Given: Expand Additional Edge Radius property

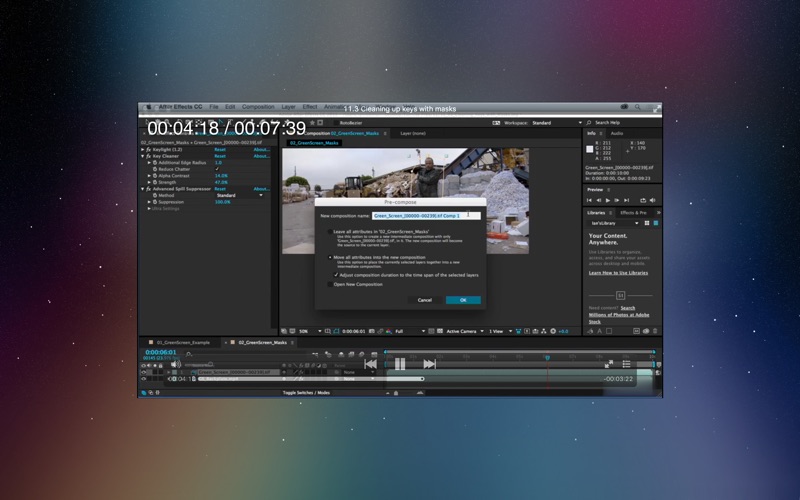Looking at the screenshot, I should (149, 163).
